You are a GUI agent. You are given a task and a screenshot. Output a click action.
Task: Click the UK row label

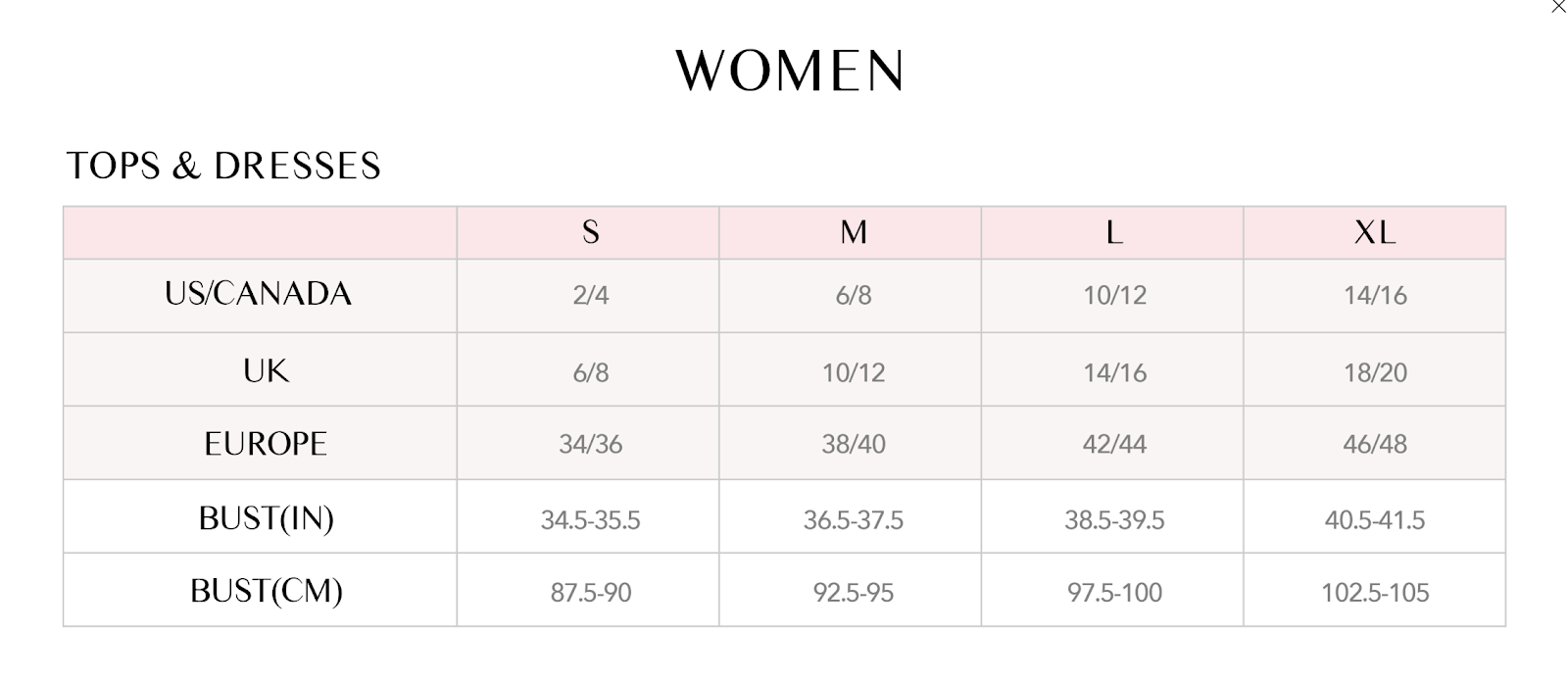click(x=266, y=371)
